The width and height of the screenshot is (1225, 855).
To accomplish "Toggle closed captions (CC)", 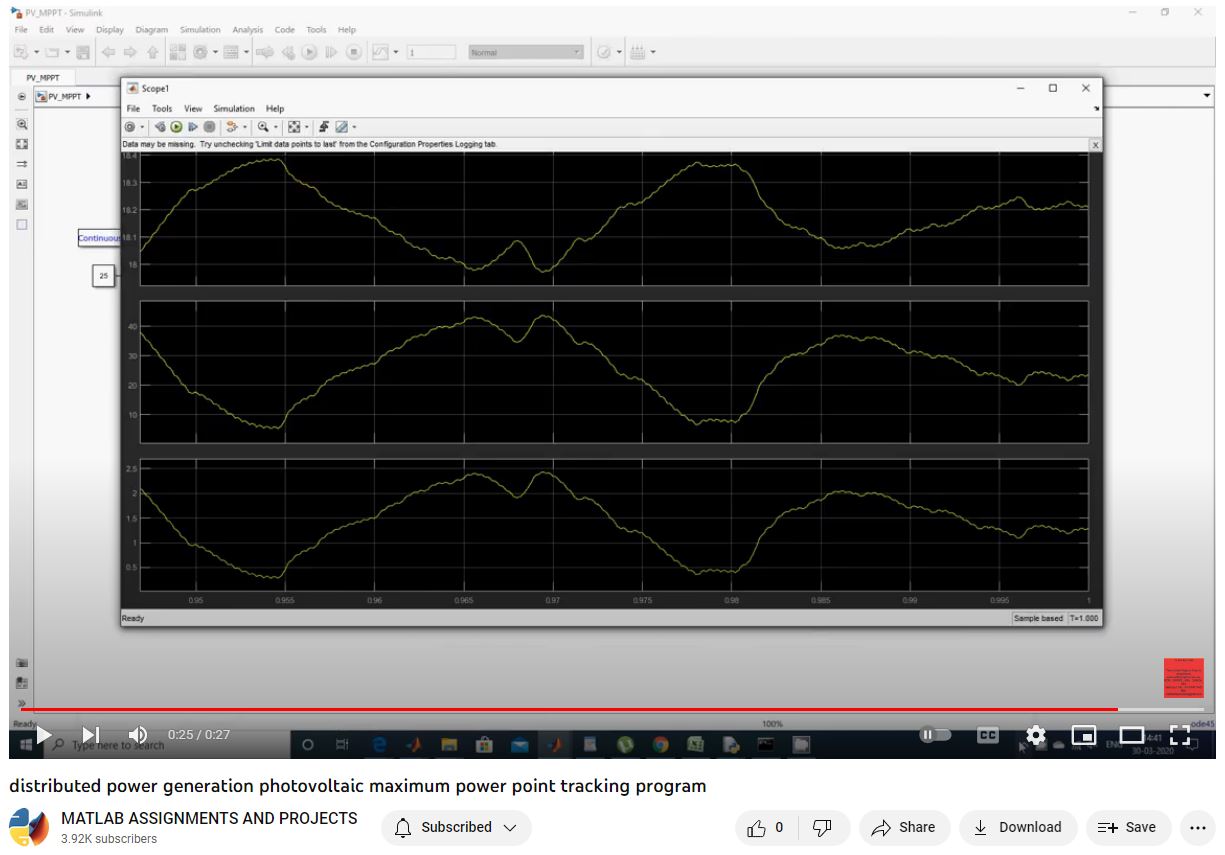I will [x=987, y=735].
